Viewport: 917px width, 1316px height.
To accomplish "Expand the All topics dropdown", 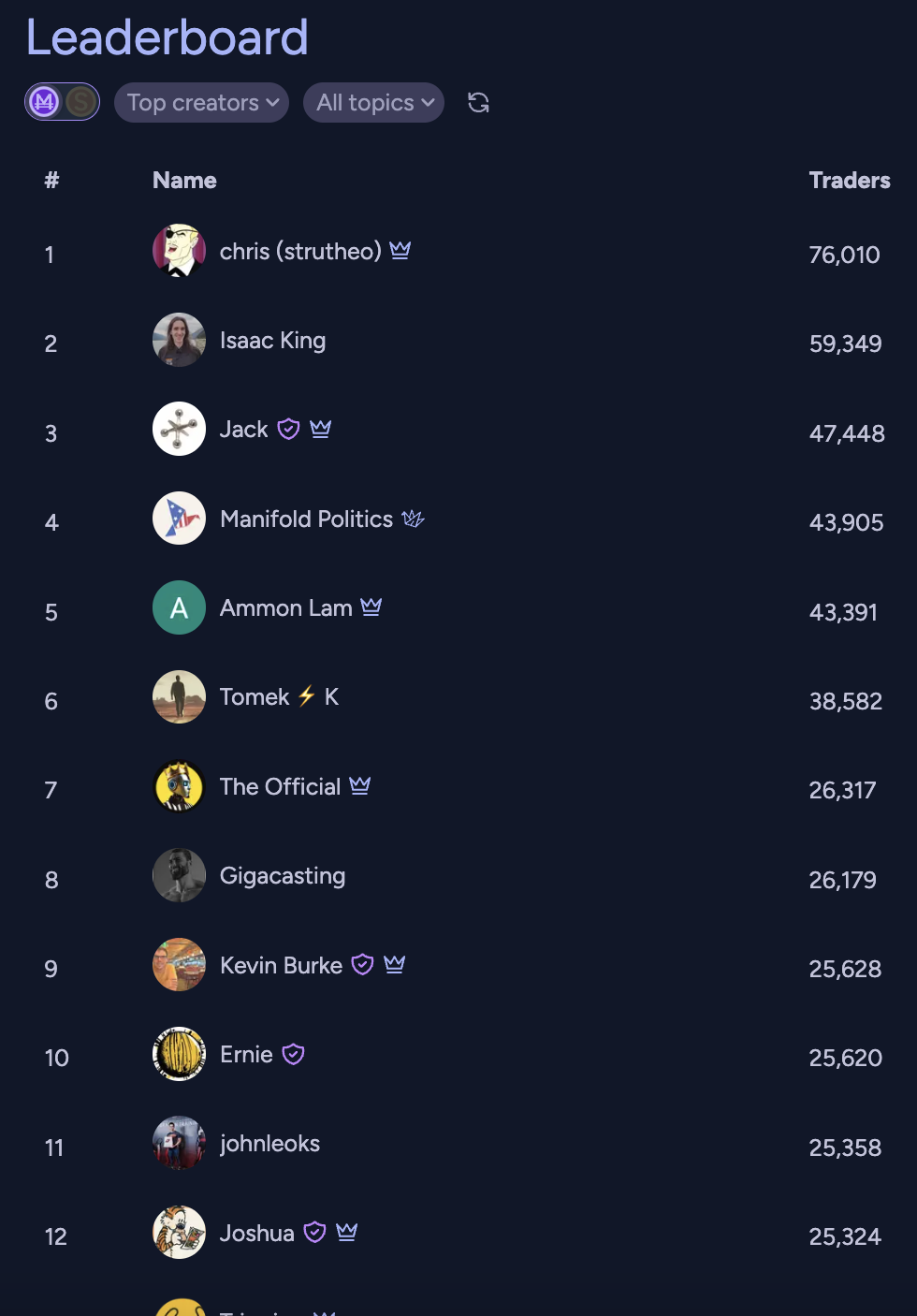I will pyautogui.click(x=373, y=102).
